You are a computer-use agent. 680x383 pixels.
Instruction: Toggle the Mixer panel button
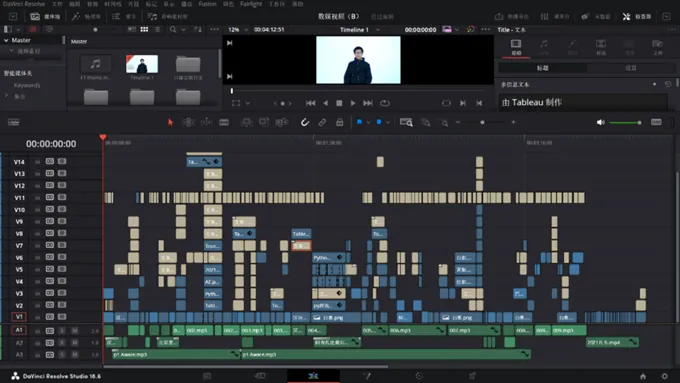(555, 16)
